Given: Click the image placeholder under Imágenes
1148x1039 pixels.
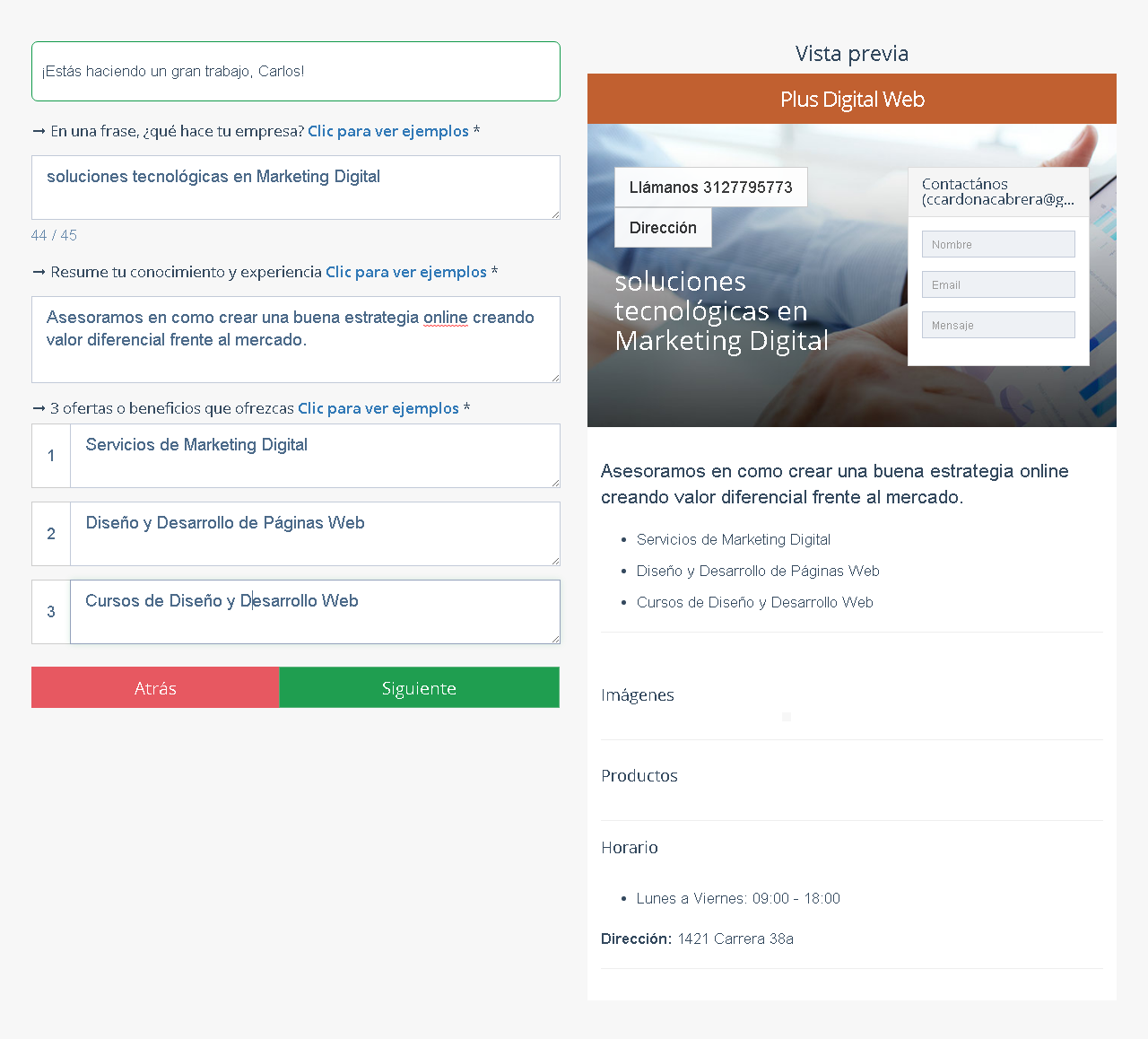Looking at the screenshot, I should tap(787, 717).
